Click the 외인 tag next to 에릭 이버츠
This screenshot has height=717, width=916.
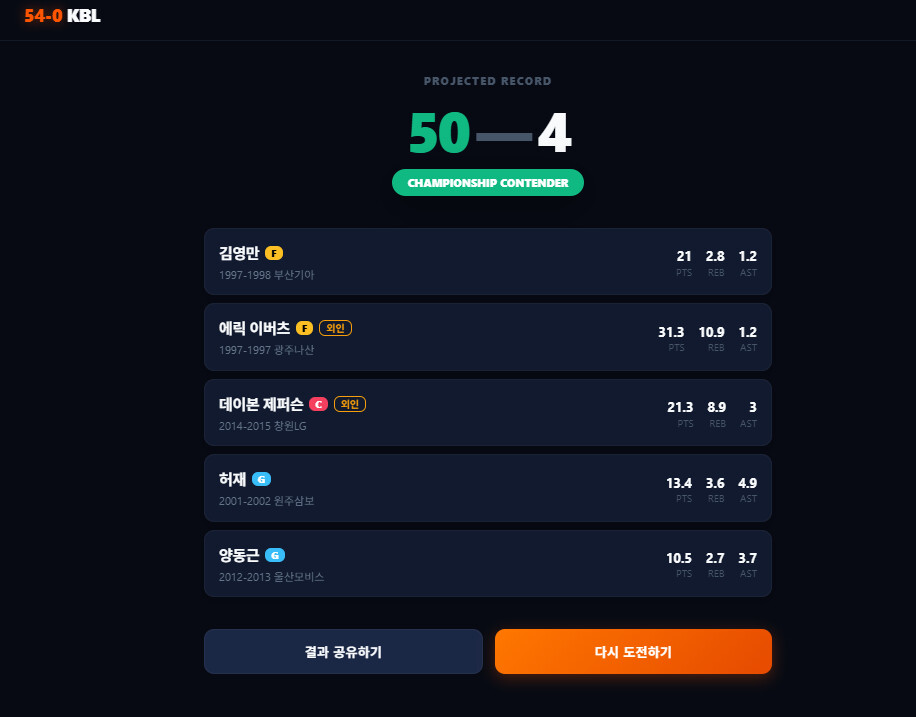click(335, 328)
